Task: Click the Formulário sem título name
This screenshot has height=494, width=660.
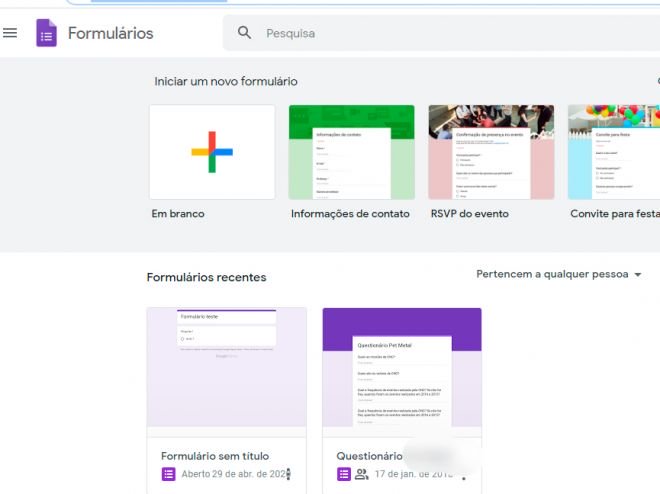Action: (x=215, y=456)
